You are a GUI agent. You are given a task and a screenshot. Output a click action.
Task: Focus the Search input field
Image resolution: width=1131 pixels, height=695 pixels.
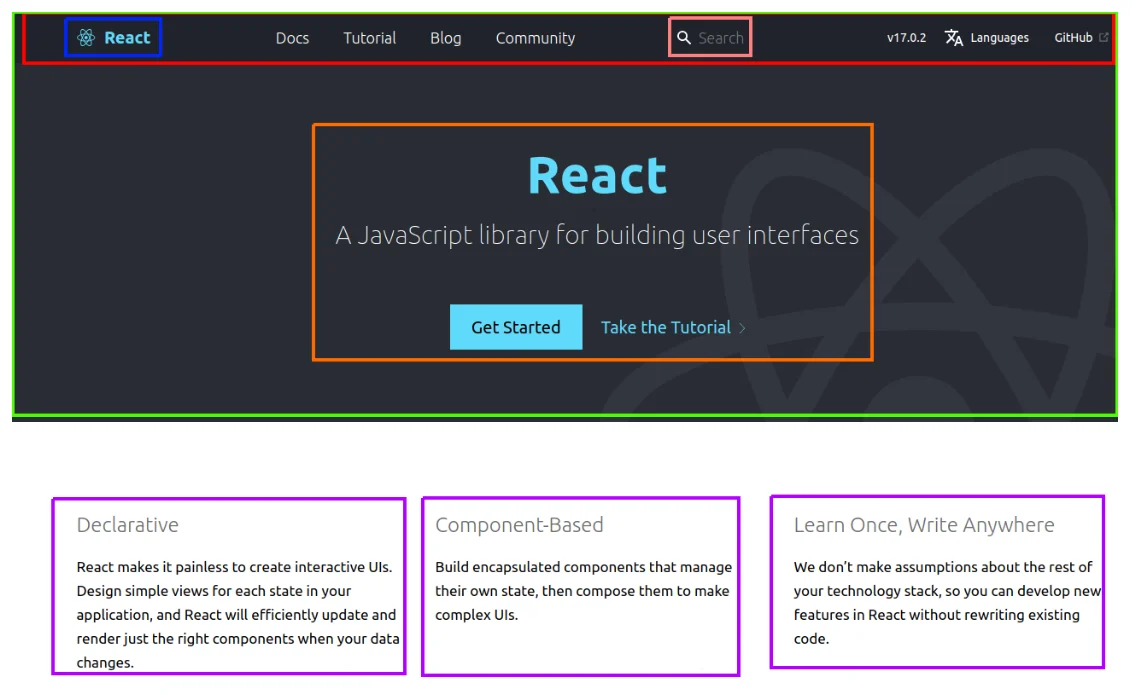click(x=710, y=37)
